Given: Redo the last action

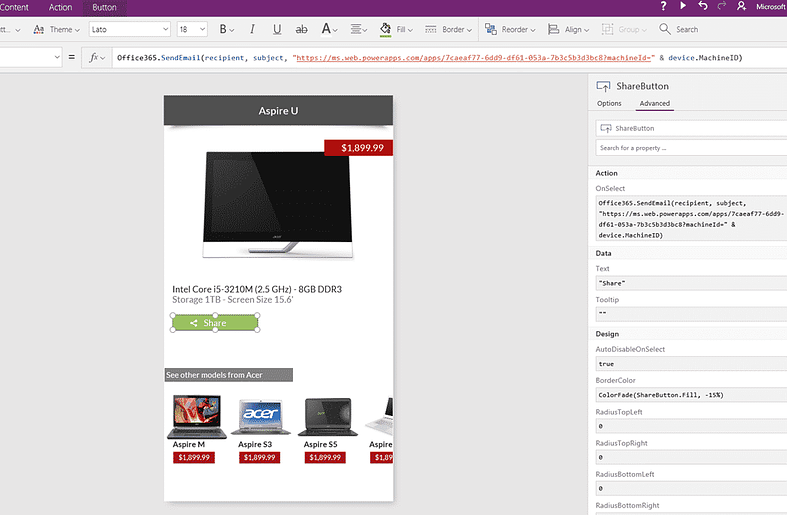Looking at the screenshot, I should pos(722,6).
